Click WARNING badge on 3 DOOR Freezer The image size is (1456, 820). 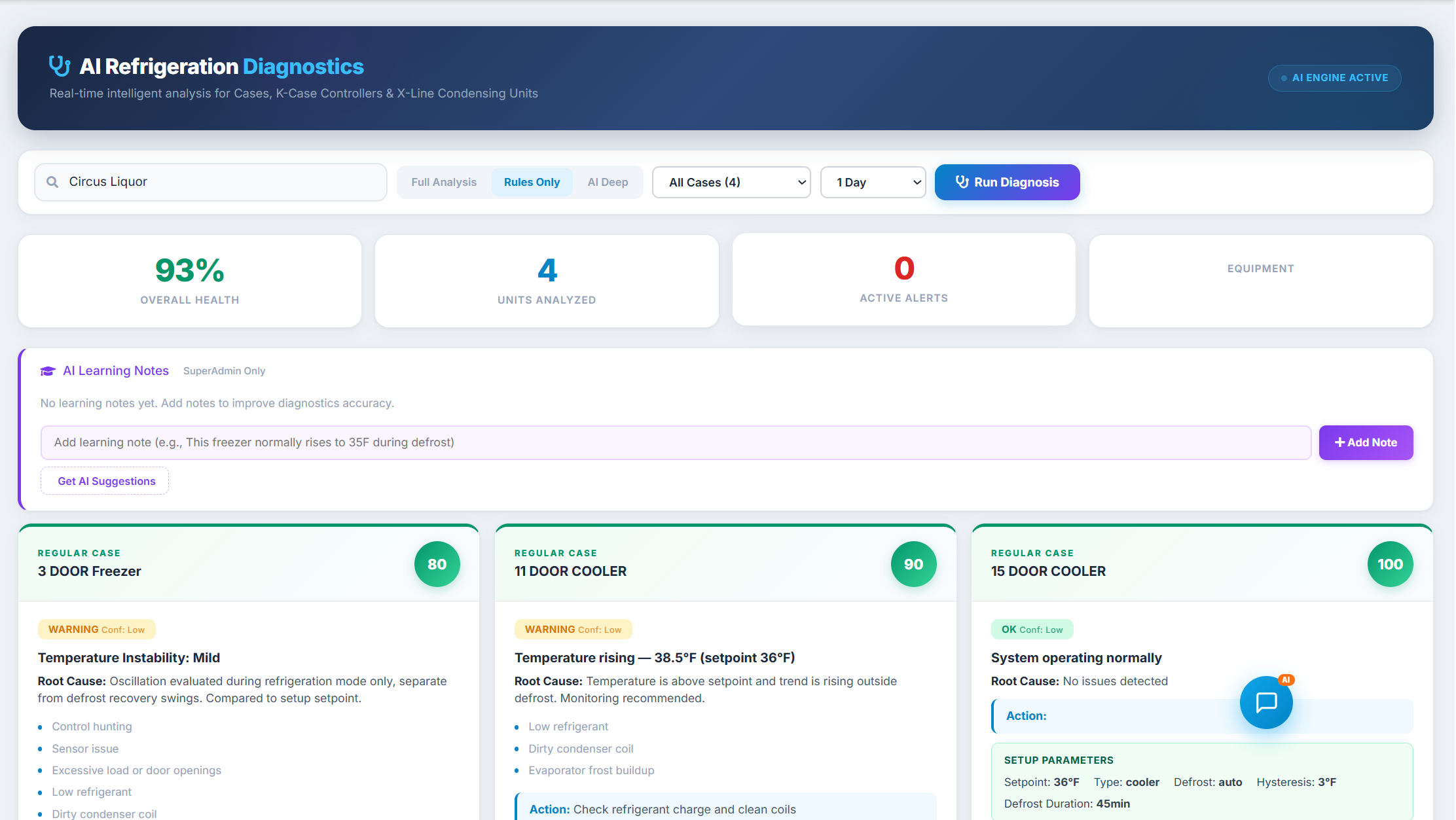click(96, 630)
